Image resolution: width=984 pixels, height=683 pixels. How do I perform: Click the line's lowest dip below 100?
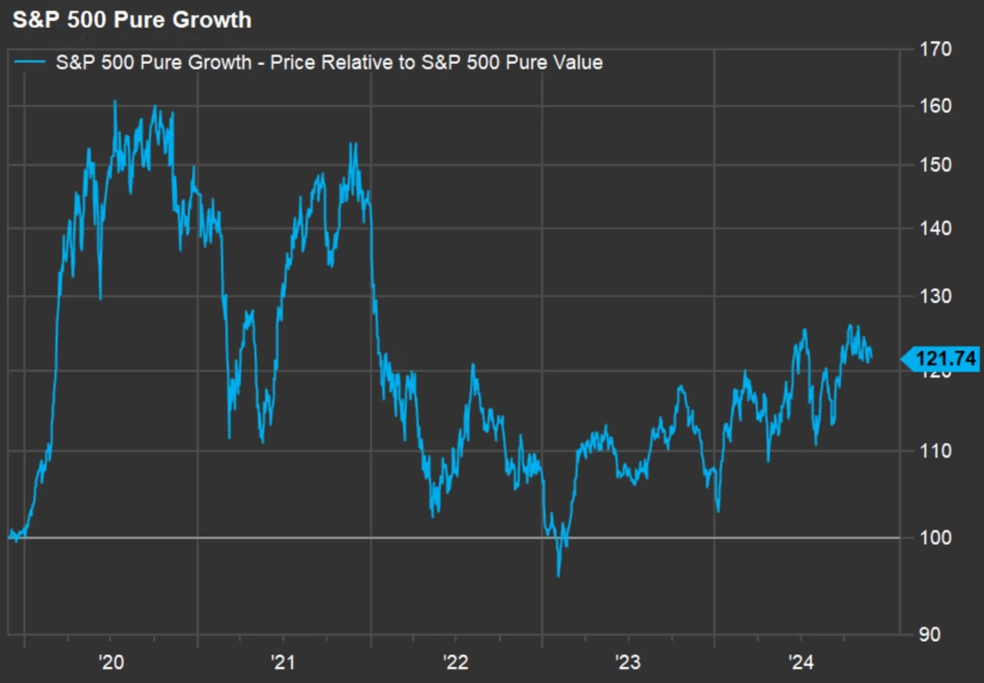pos(559,575)
